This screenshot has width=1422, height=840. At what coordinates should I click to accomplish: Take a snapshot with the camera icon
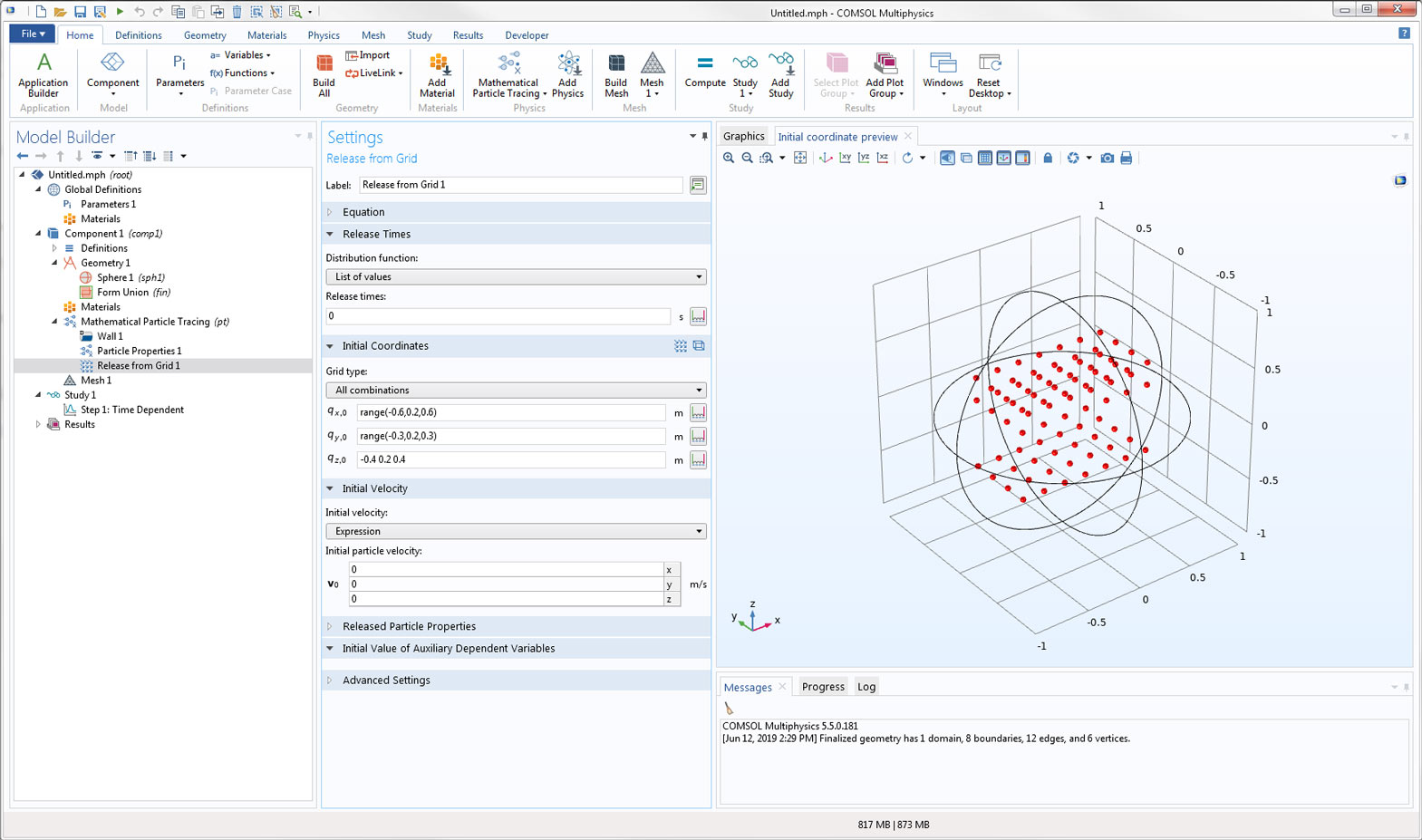click(x=1107, y=159)
